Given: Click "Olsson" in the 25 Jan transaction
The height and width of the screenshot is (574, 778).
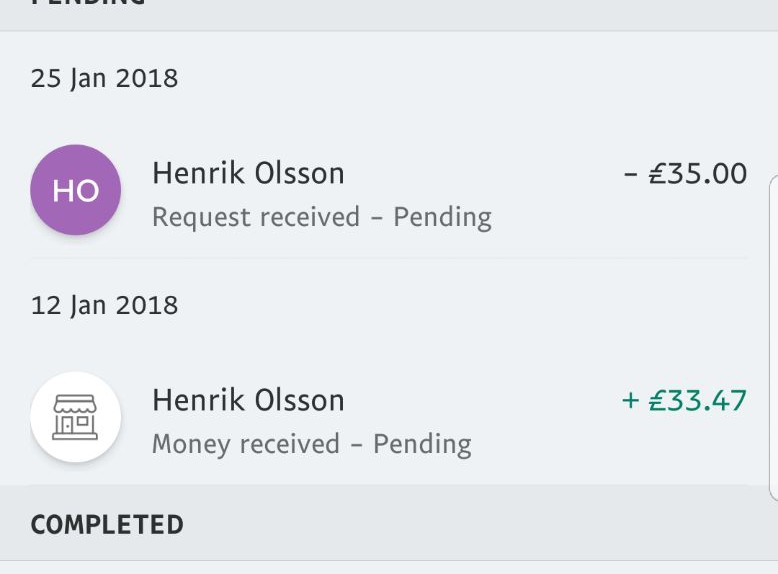Looking at the screenshot, I should tap(298, 174).
